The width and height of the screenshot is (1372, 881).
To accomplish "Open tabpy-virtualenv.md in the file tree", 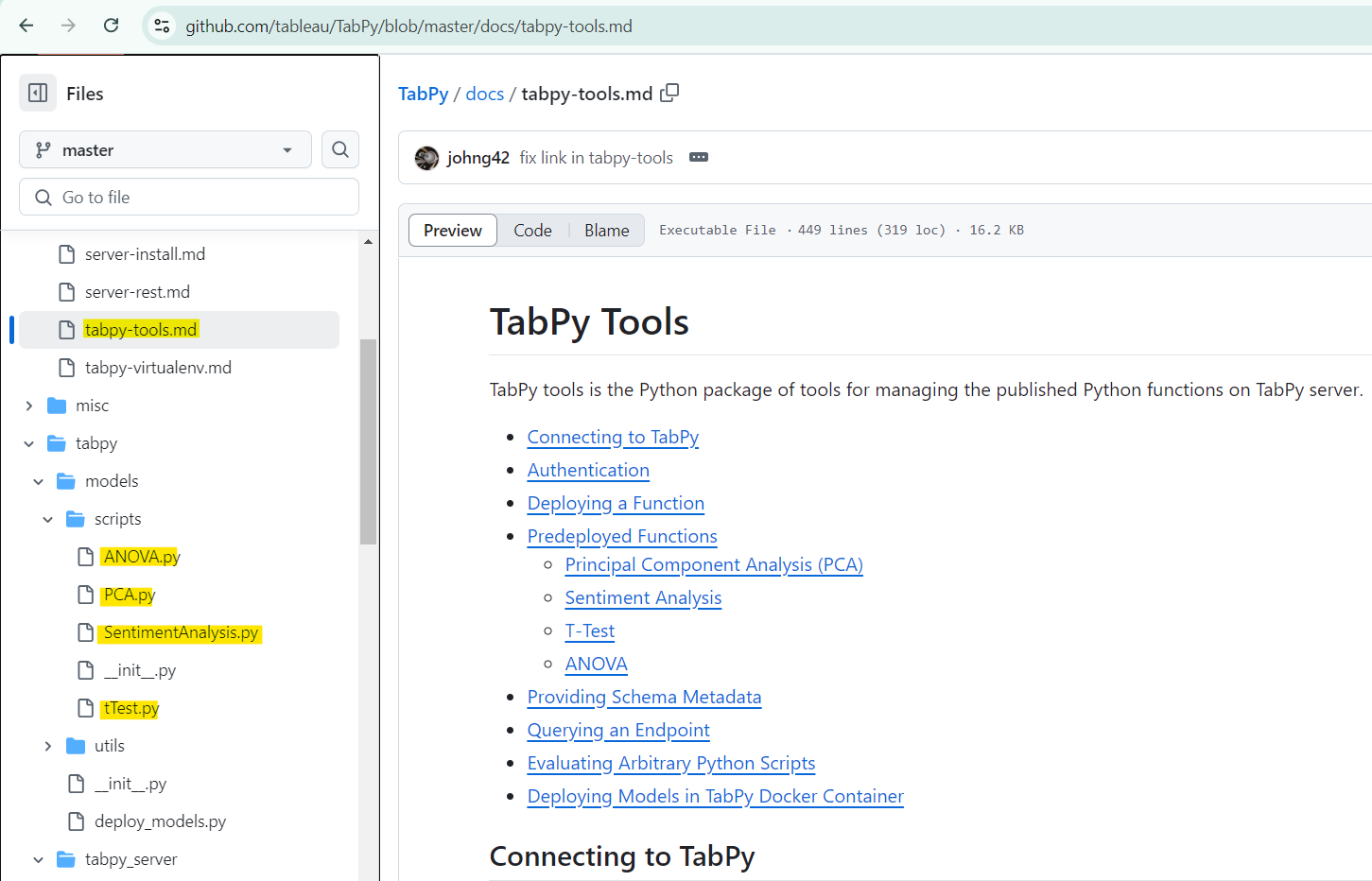I will (158, 368).
